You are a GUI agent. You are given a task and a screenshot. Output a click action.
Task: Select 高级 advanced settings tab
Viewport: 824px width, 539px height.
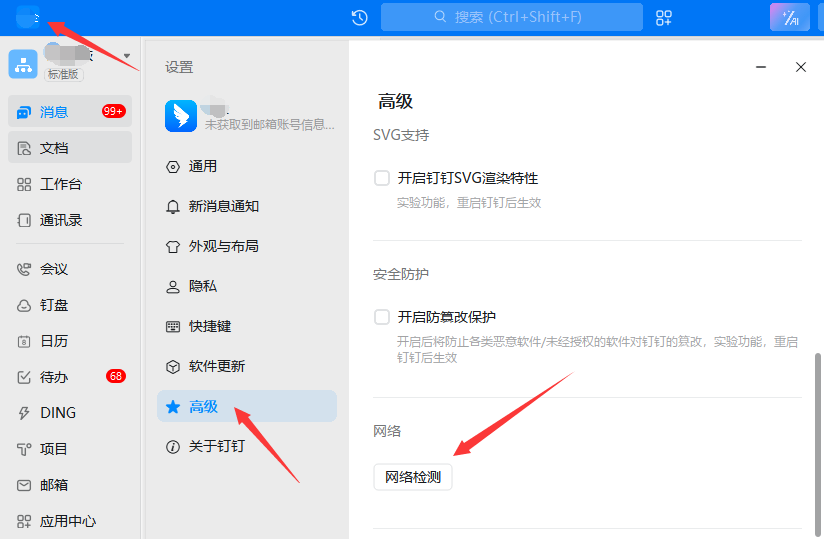pyautogui.click(x=246, y=406)
